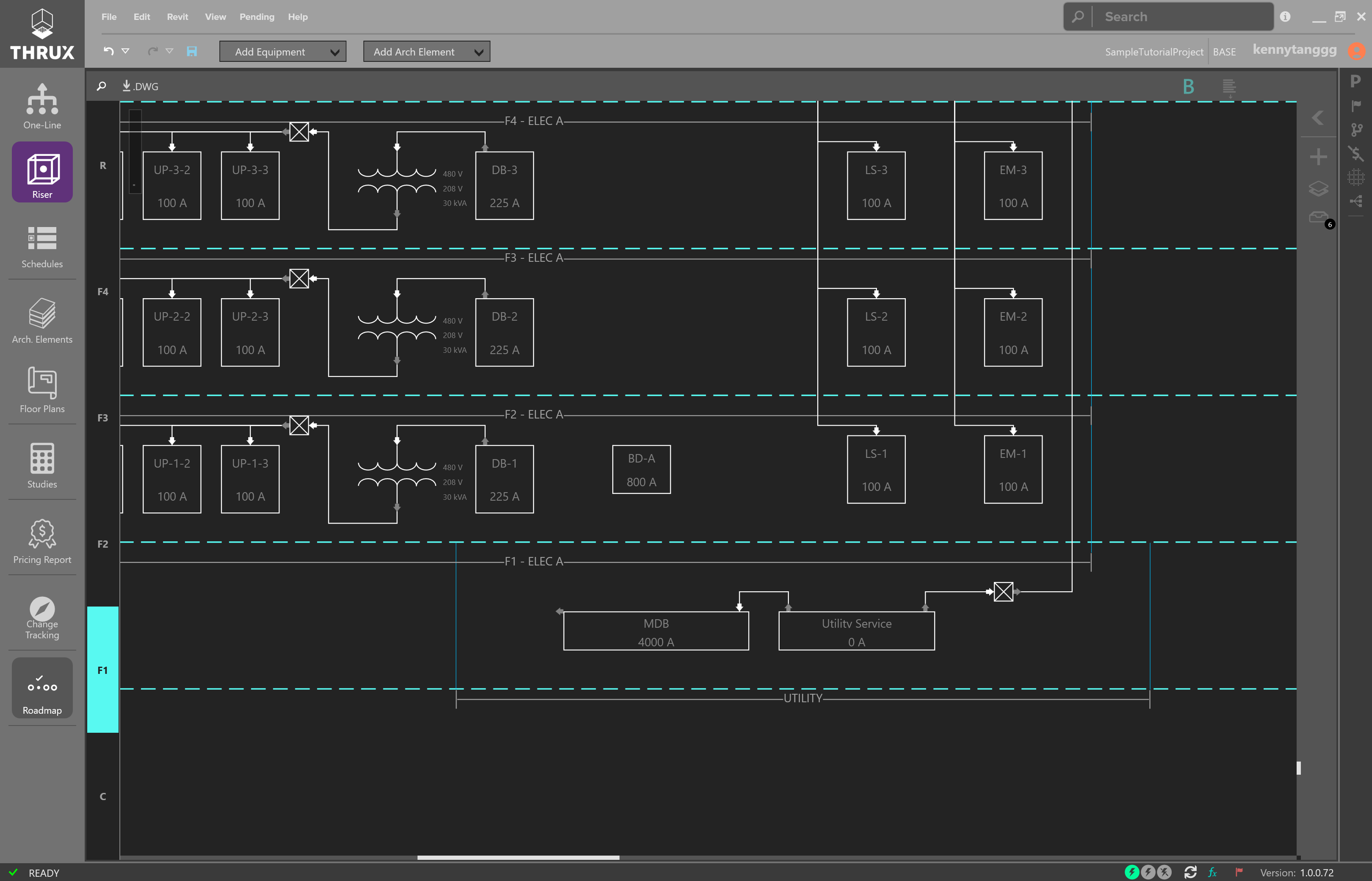The image size is (1372, 881).
Task: Open the Revit menu
Action: click(x=177, y=17)
